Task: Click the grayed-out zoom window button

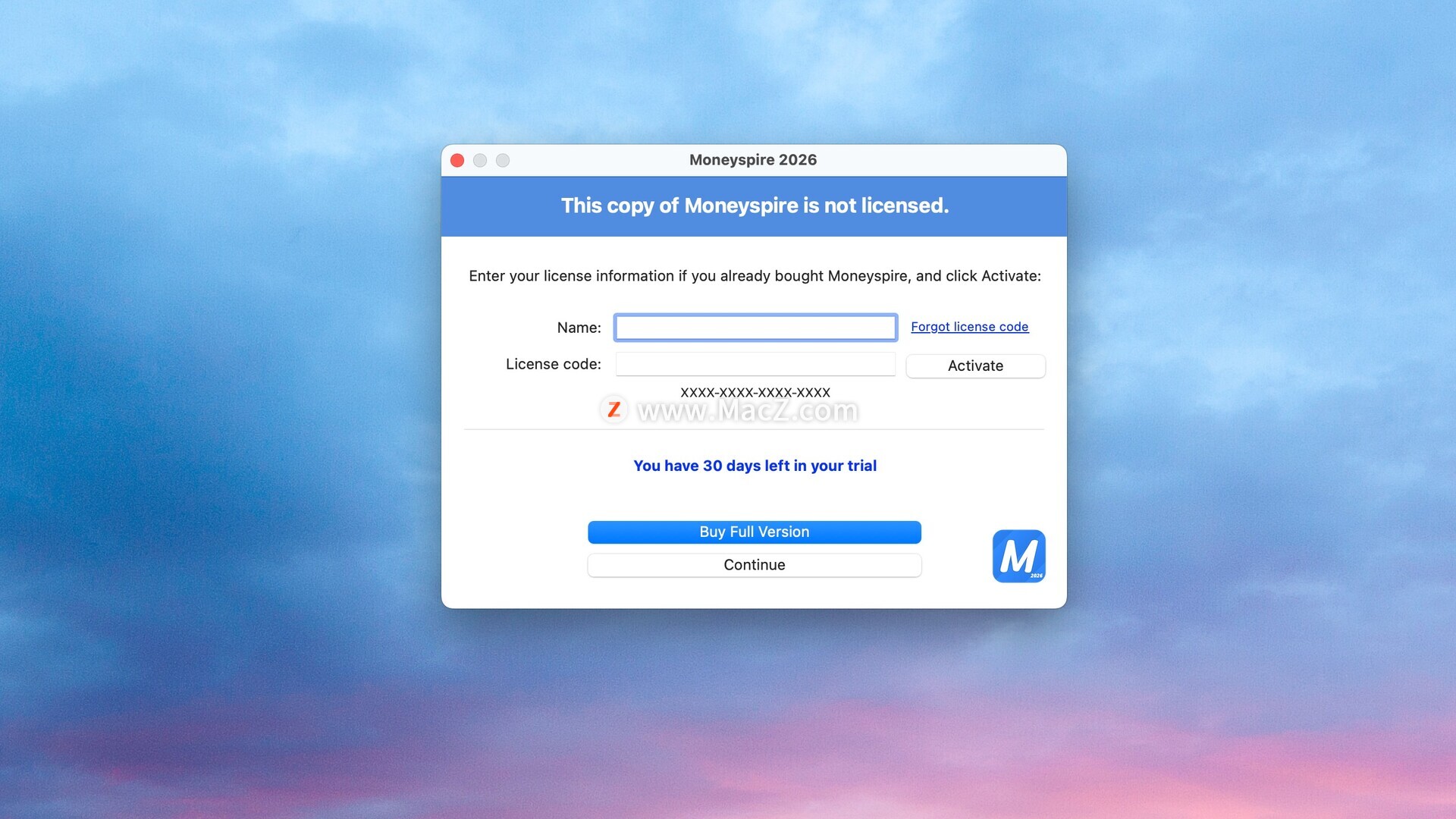Action: 503,160
